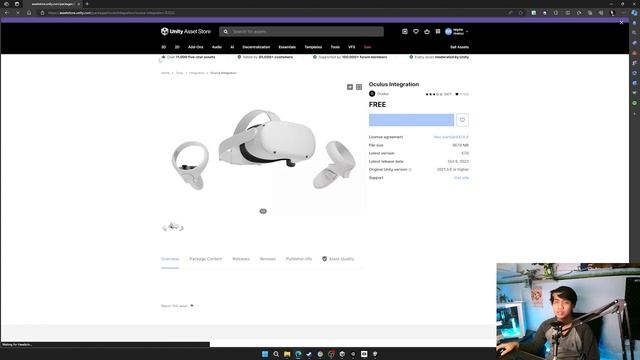Open the taskbar Search icon
The width and height of the screenshot is (640, 360).
click(x=276, y=354)
